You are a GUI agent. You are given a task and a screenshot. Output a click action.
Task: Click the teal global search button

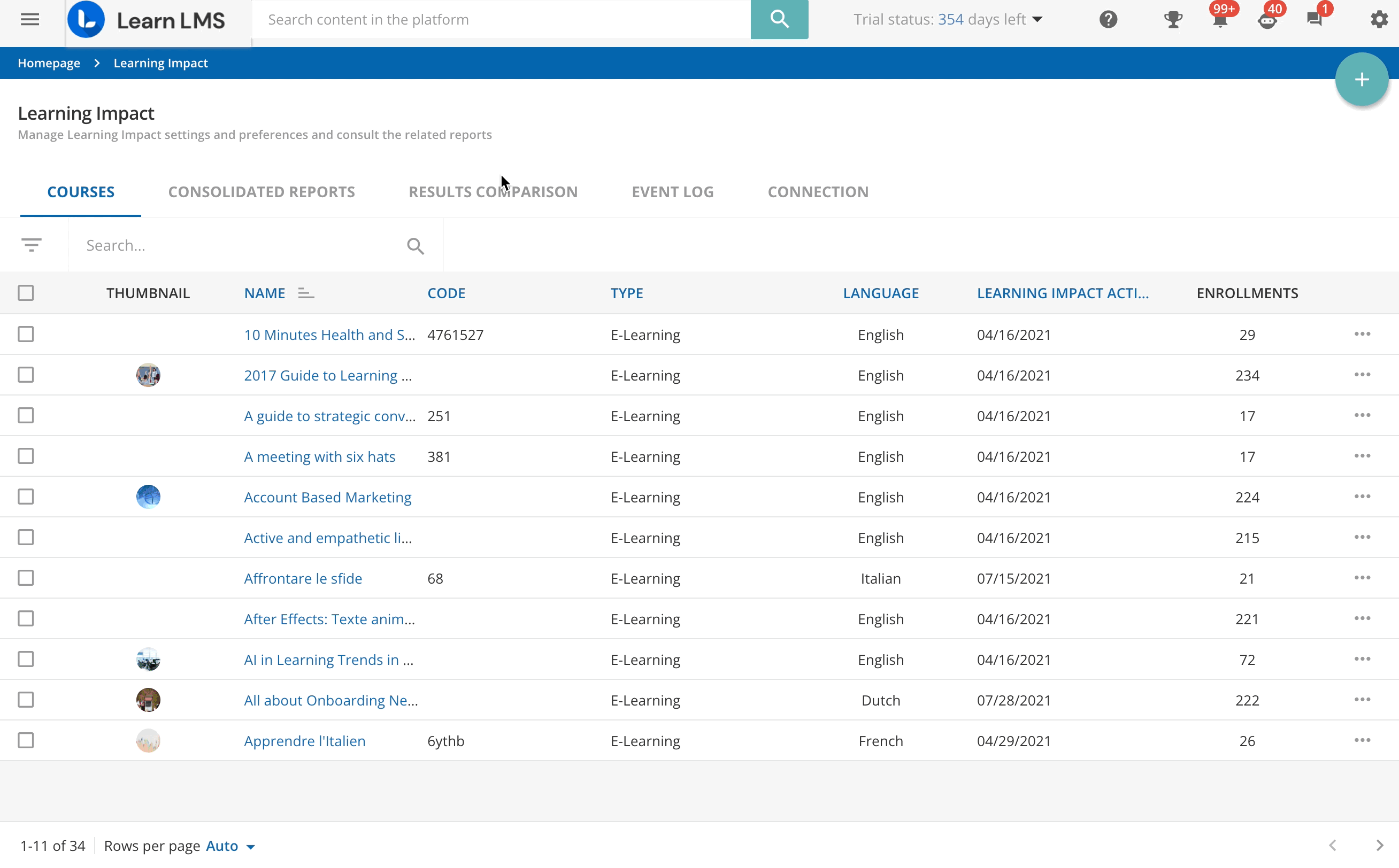click(779, 20)
